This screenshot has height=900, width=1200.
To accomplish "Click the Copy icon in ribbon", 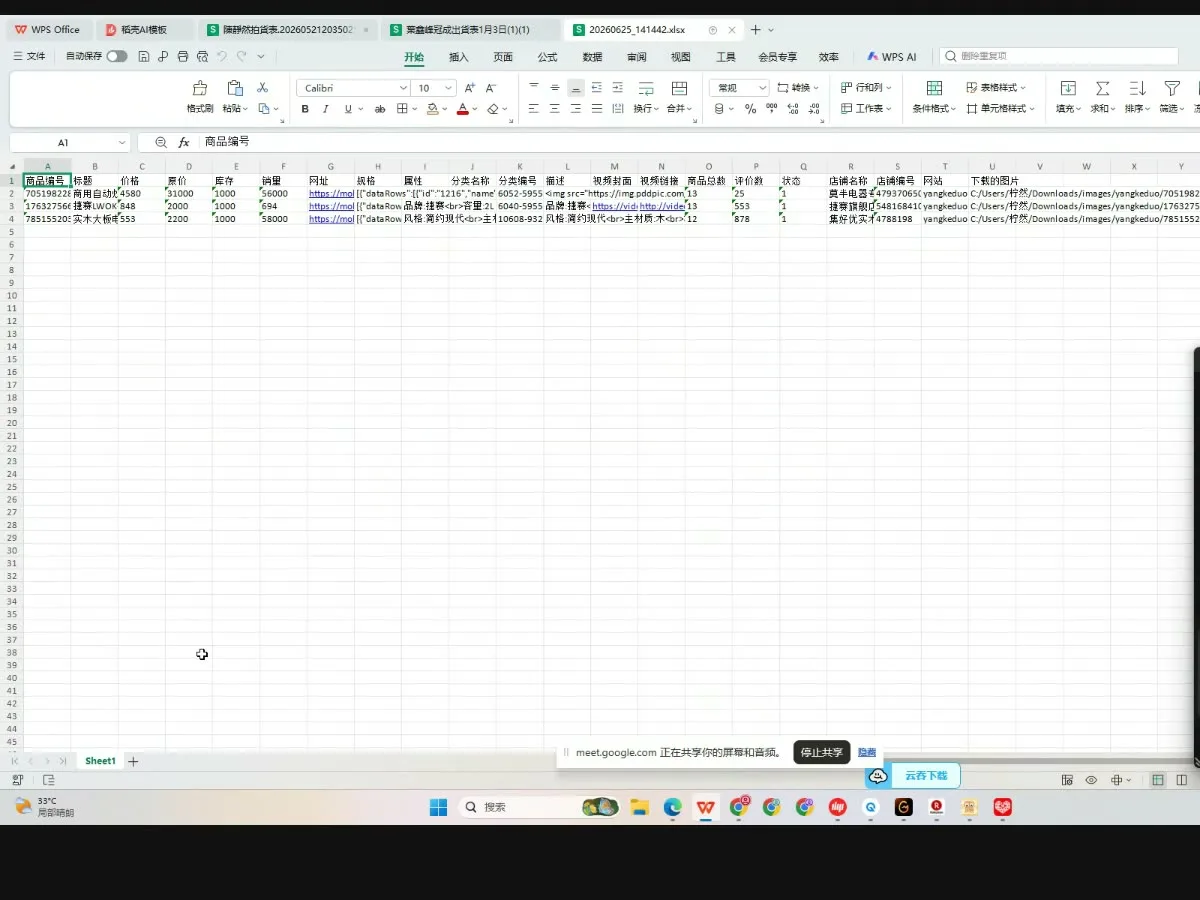I will pos(263,108).
